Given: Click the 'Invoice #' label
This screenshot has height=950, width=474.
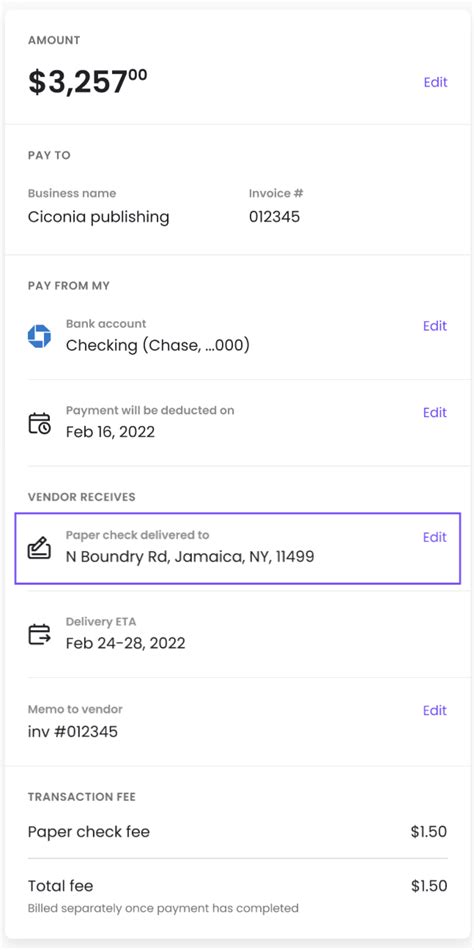Looking at the screenshot, I should point(276,193).
